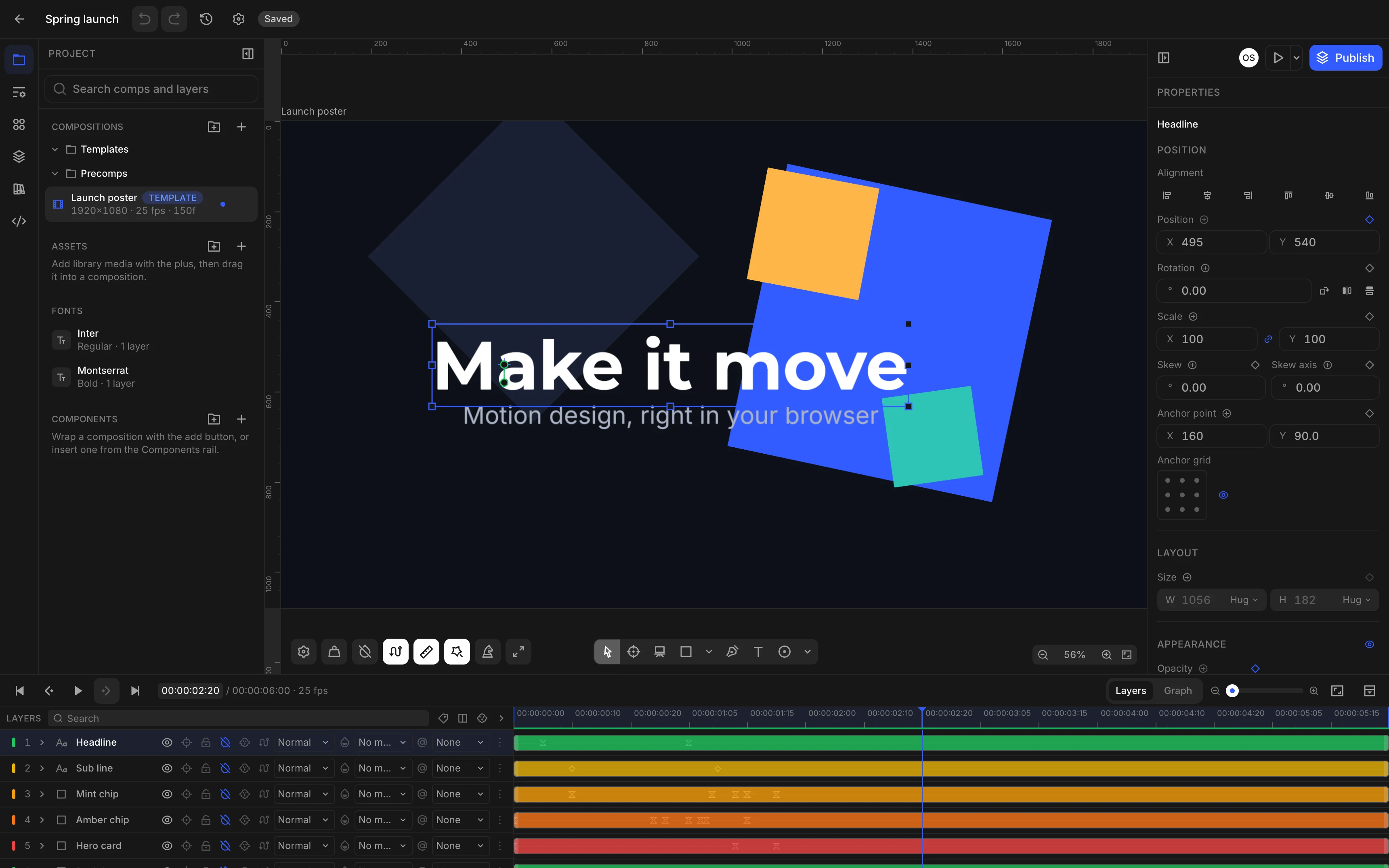Click the OS user avatar
1389x868 pixels.
(1248, 57)
